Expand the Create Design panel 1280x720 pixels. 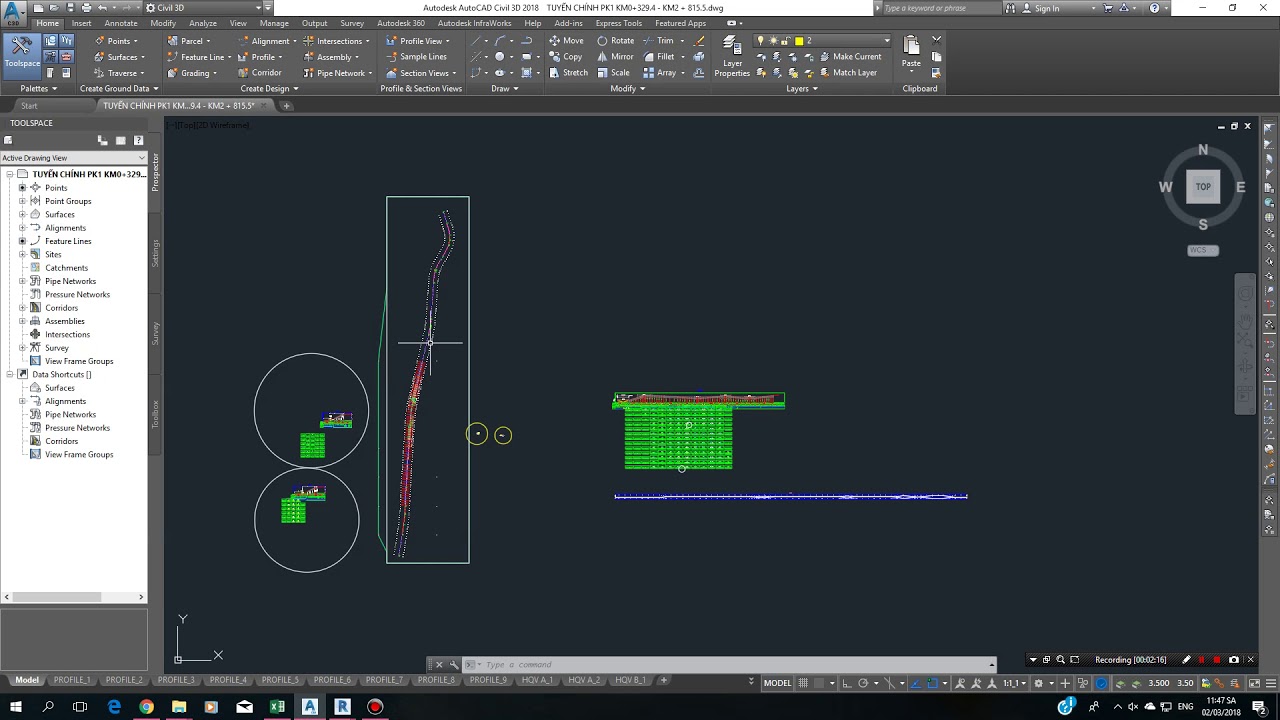[269, 88]
